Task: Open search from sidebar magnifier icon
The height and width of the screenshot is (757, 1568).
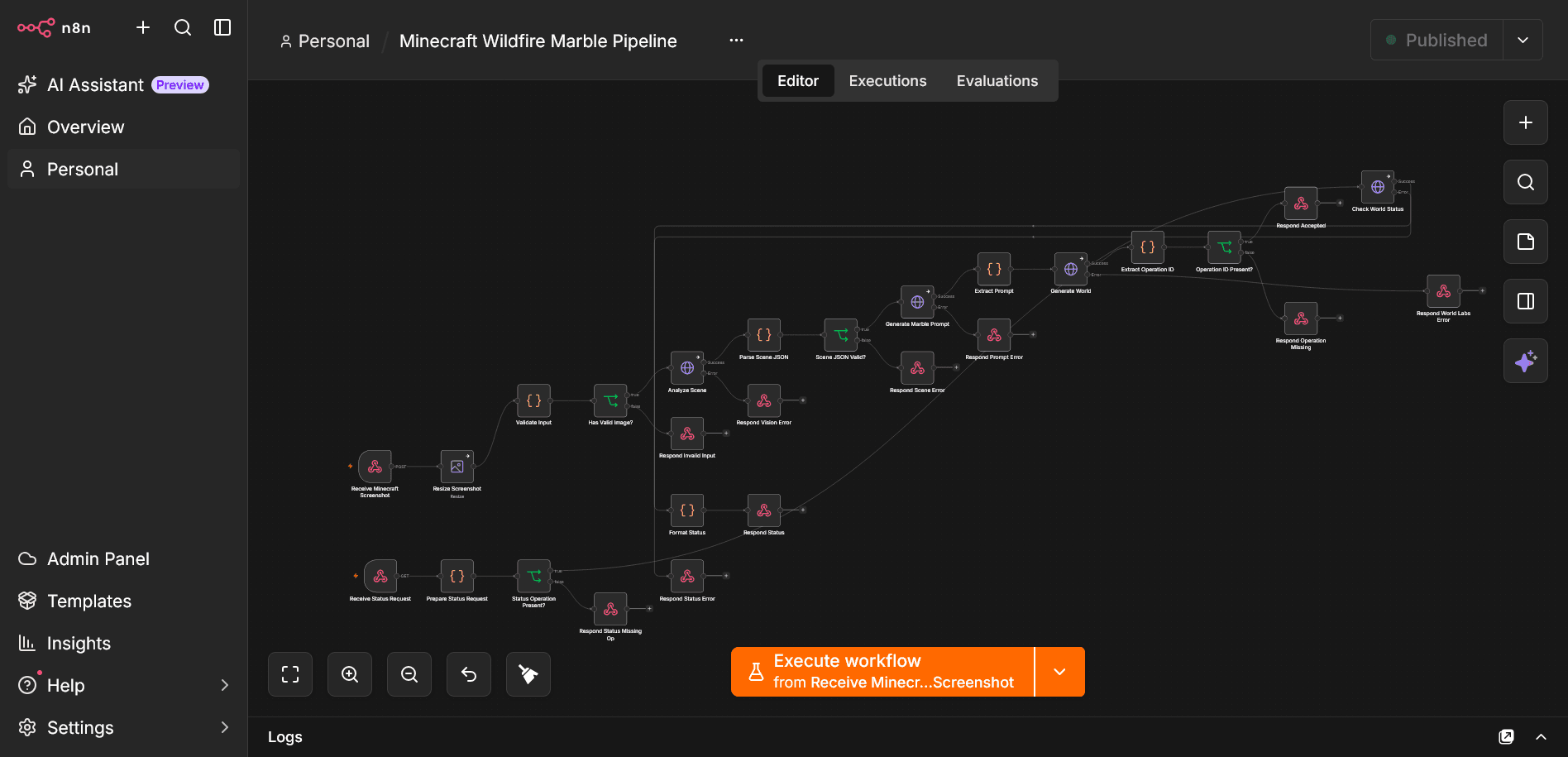Action: (x=183, y=27)
